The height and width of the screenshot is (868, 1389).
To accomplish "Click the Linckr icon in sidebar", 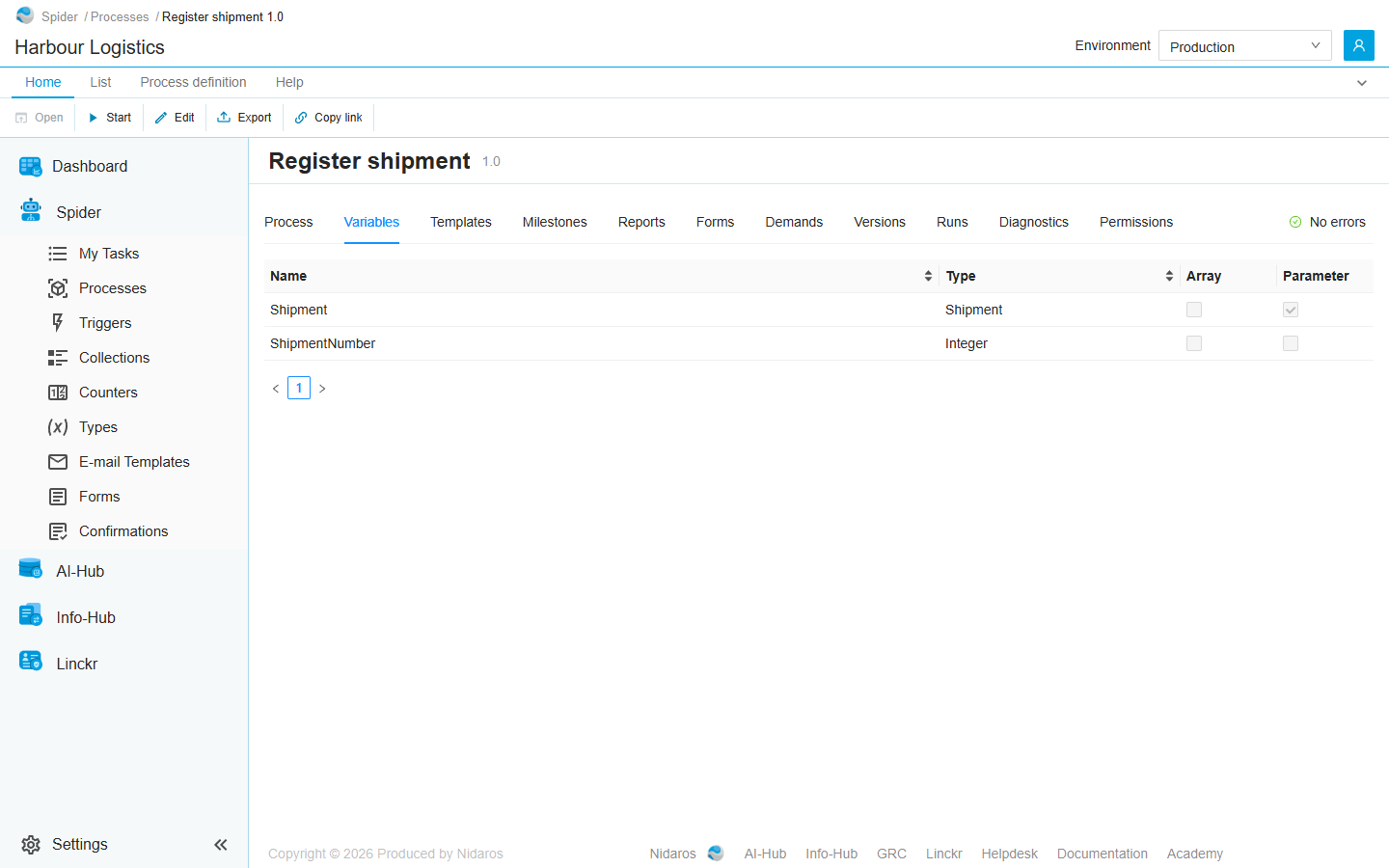I will pos(31,662).
